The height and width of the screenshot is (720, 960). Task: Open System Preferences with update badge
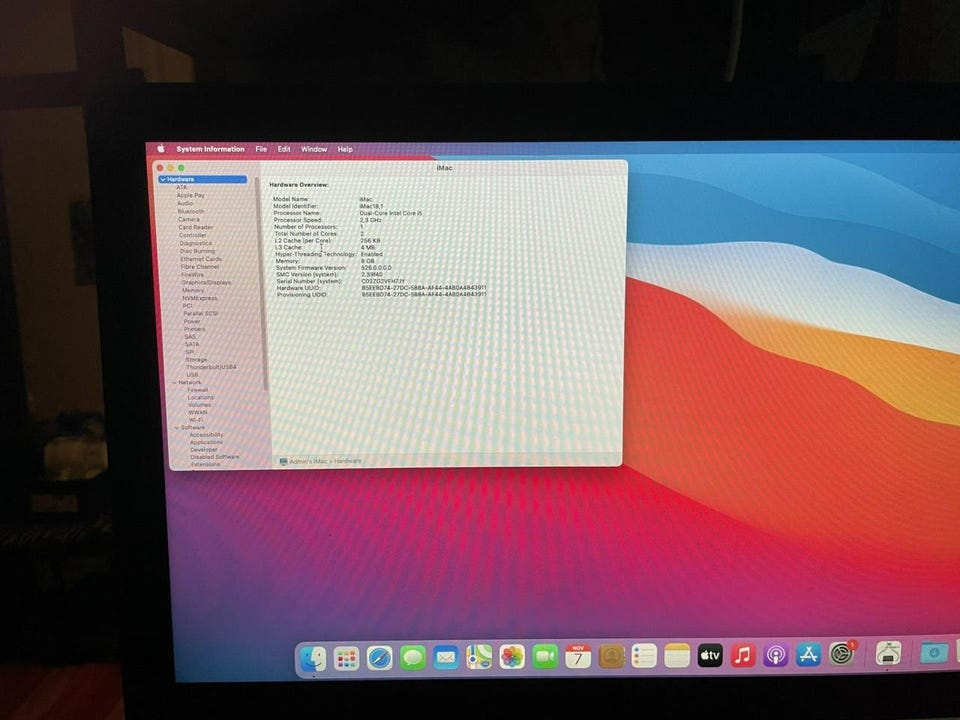[x=841, y=655]
